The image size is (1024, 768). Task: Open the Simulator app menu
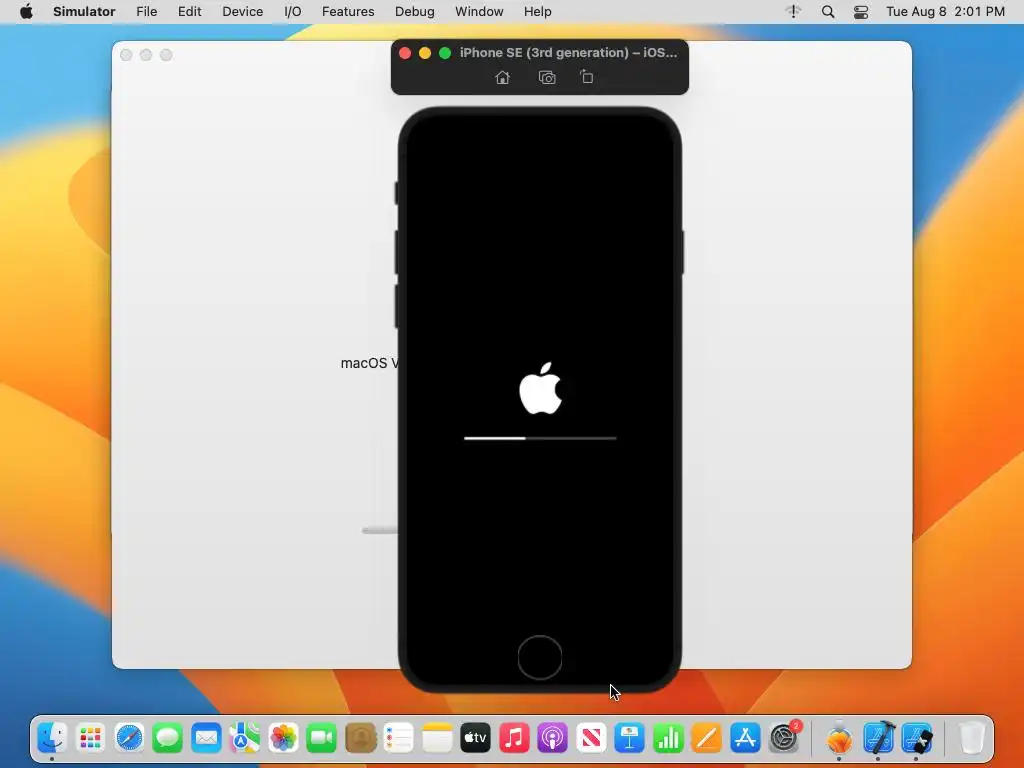[x=84, y=12]
